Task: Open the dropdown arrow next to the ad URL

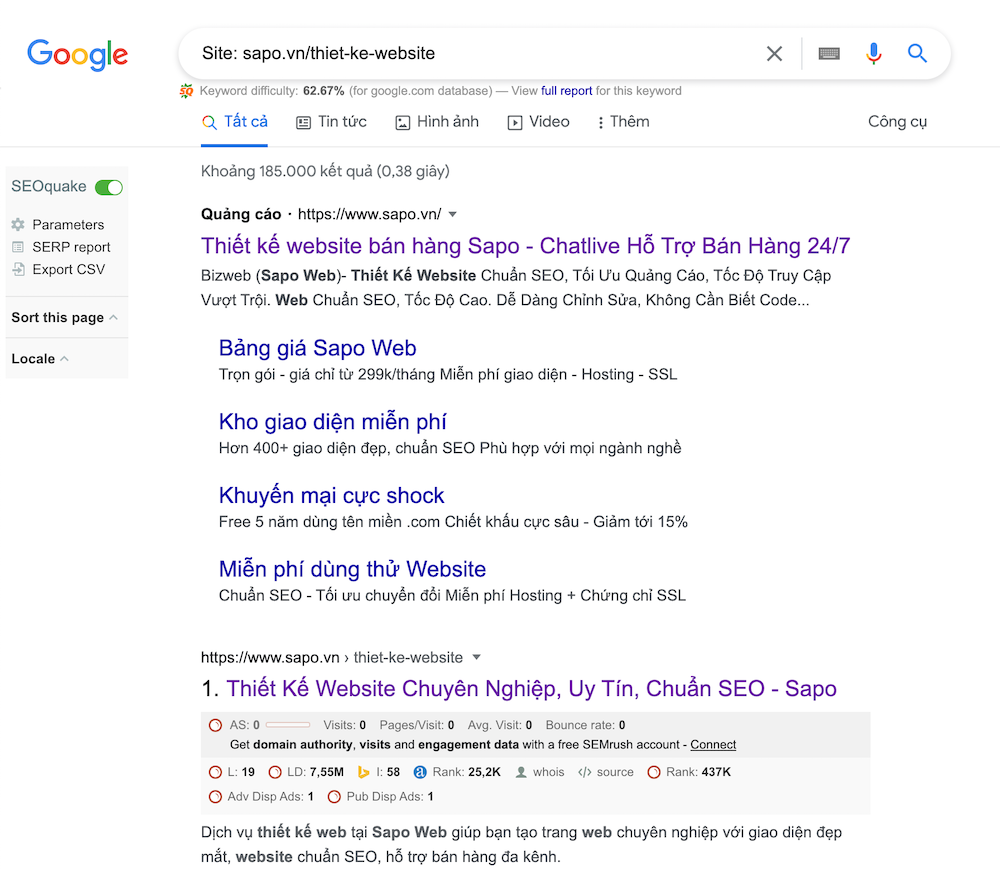Action: (452, 213)
